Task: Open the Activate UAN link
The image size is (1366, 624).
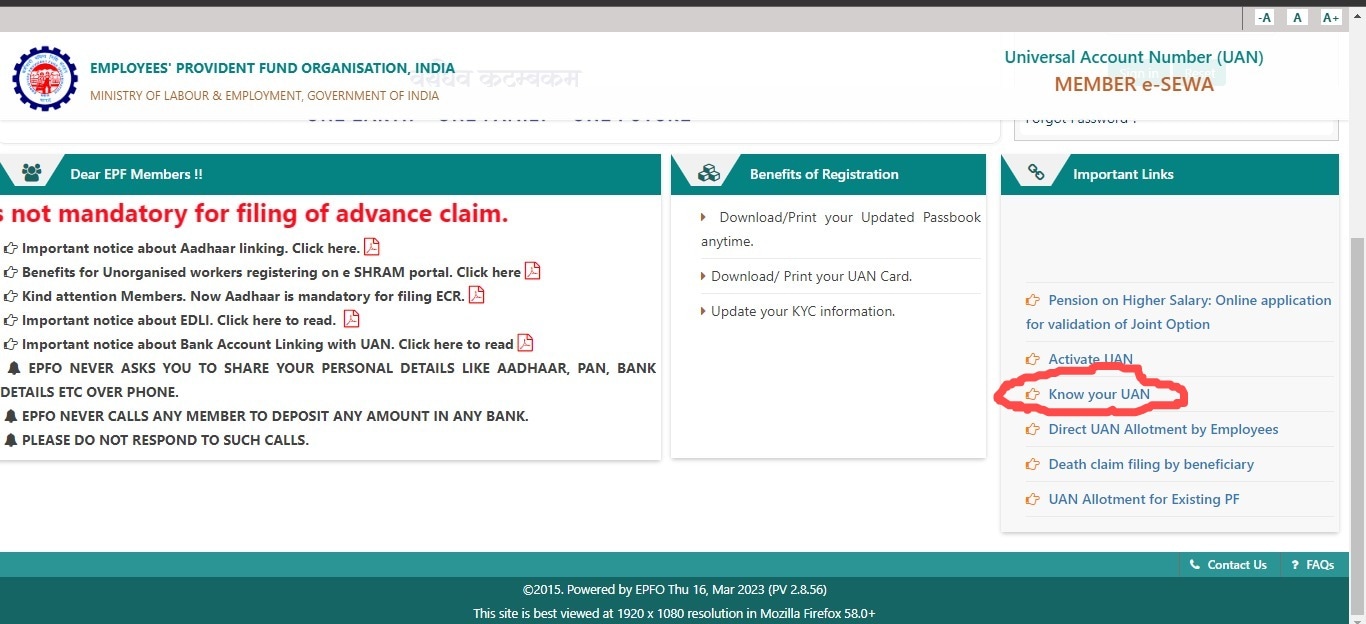Action: [1091, 359]
